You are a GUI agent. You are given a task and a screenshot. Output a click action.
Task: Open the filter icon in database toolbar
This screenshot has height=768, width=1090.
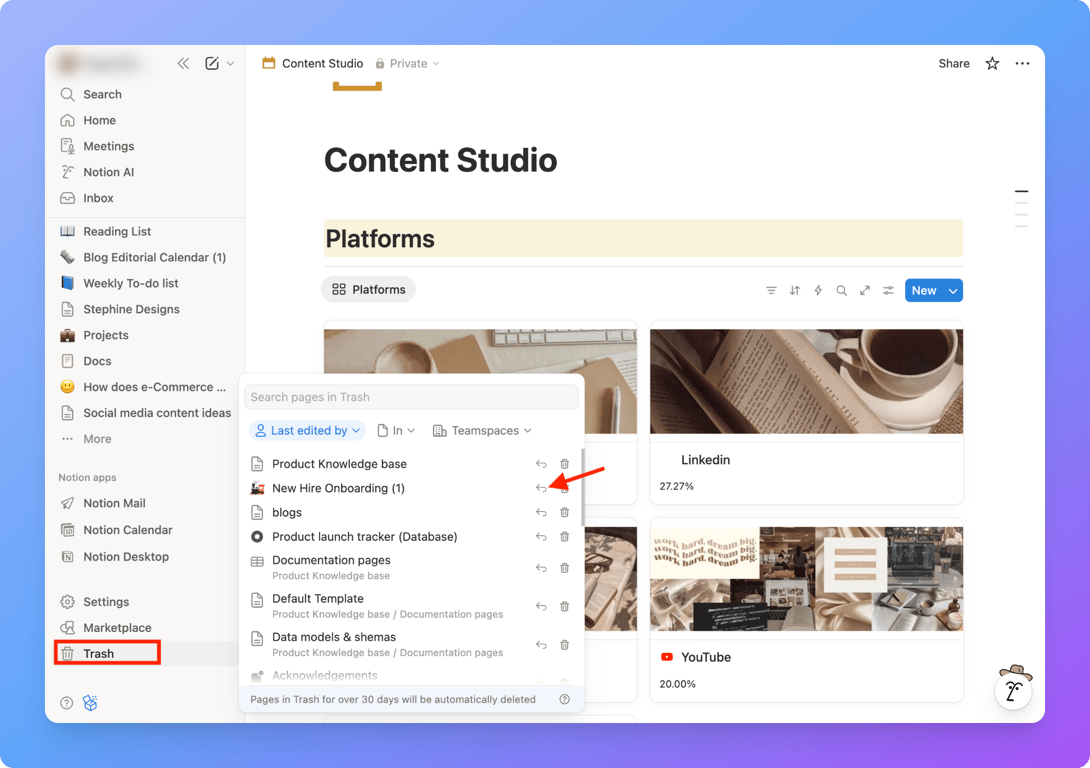point(771,291)
